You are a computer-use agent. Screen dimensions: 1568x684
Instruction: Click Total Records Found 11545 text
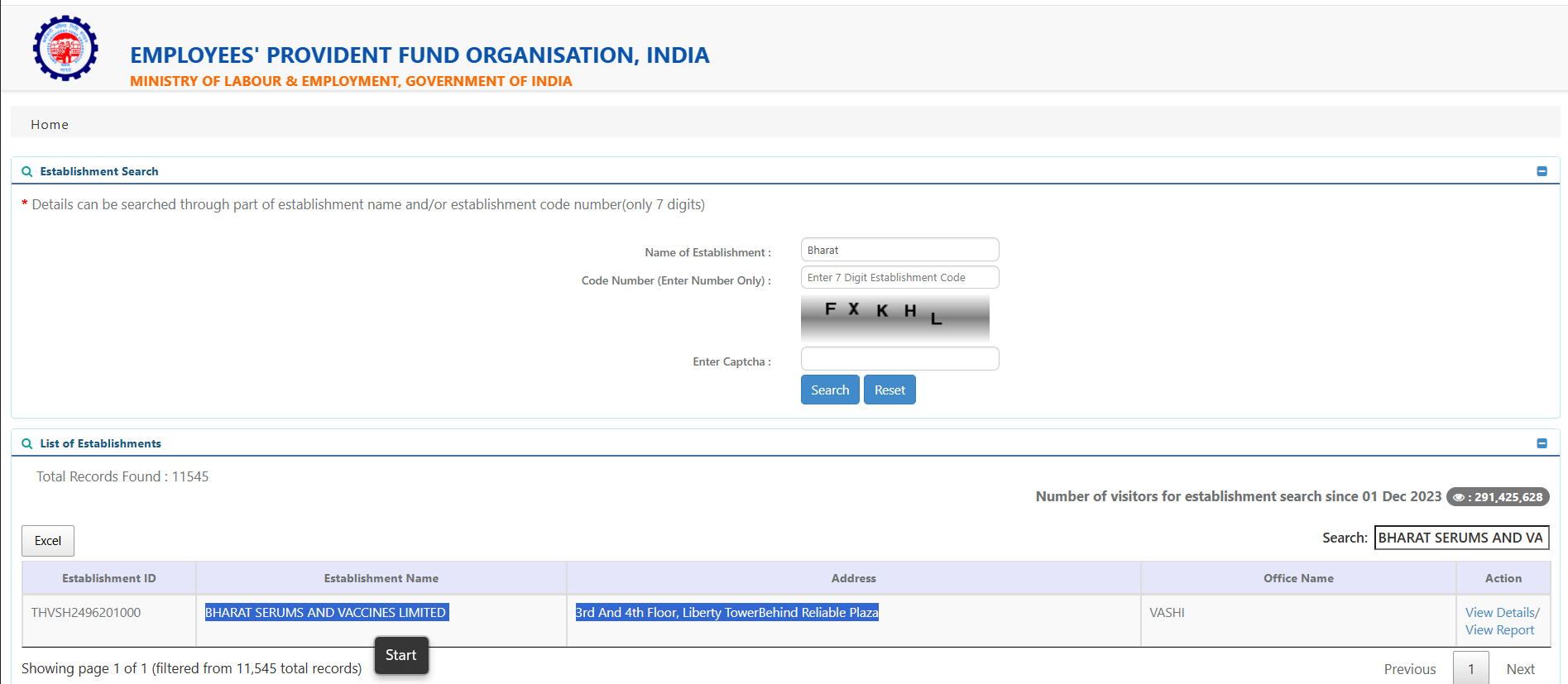coord(122,476)
